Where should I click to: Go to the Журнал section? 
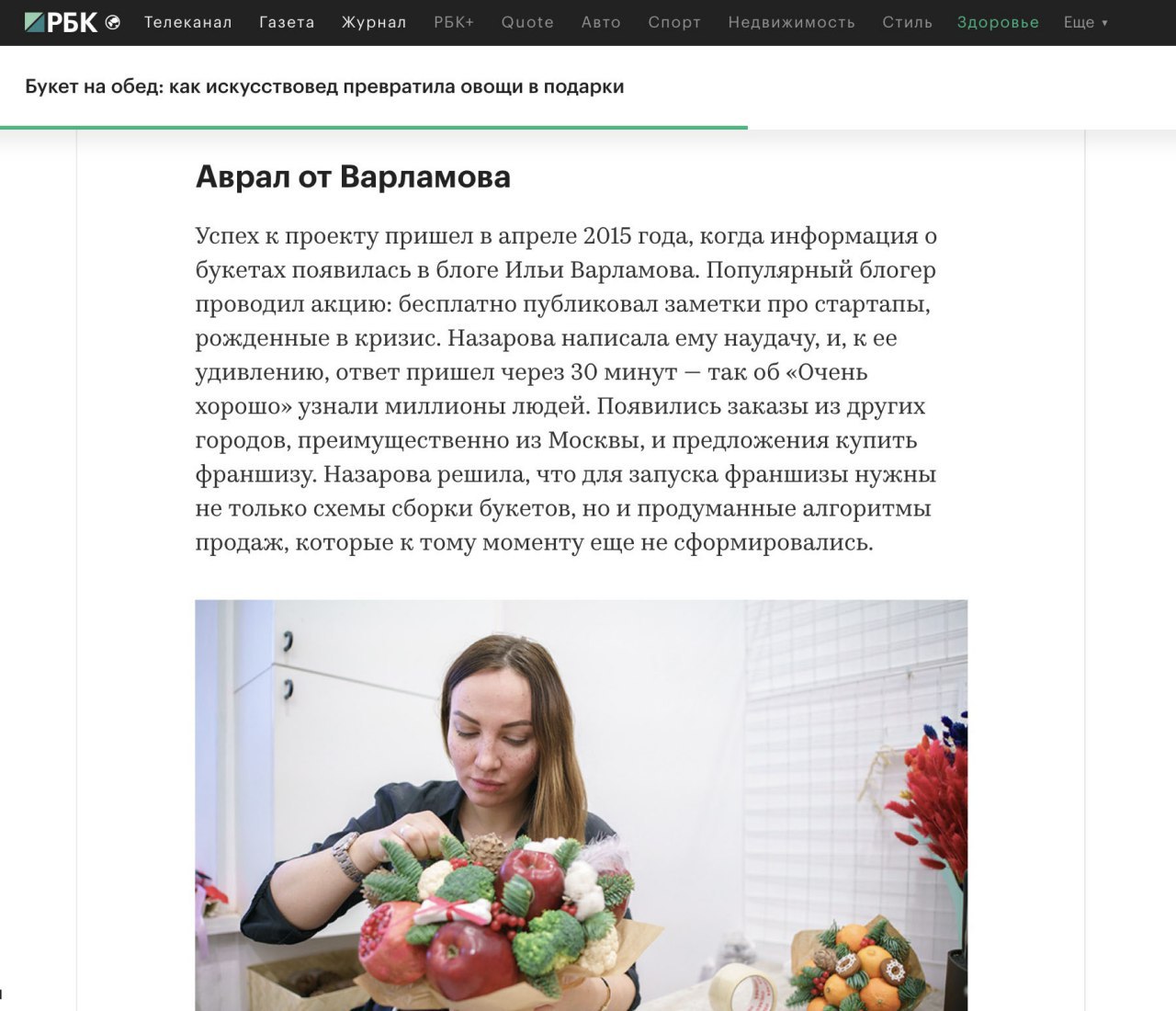374,22
